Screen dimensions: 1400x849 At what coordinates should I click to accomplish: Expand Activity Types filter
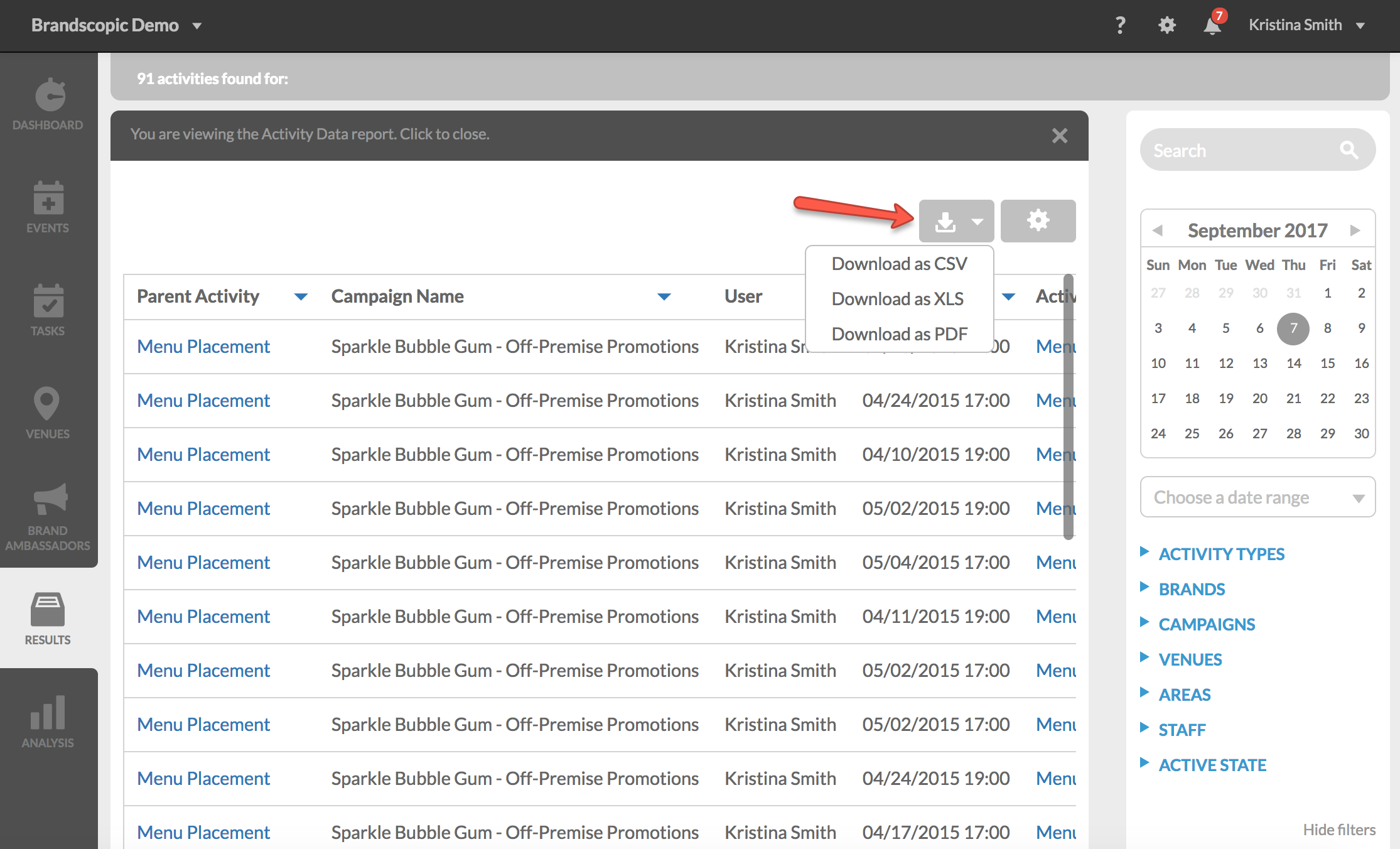point(1221,554)
